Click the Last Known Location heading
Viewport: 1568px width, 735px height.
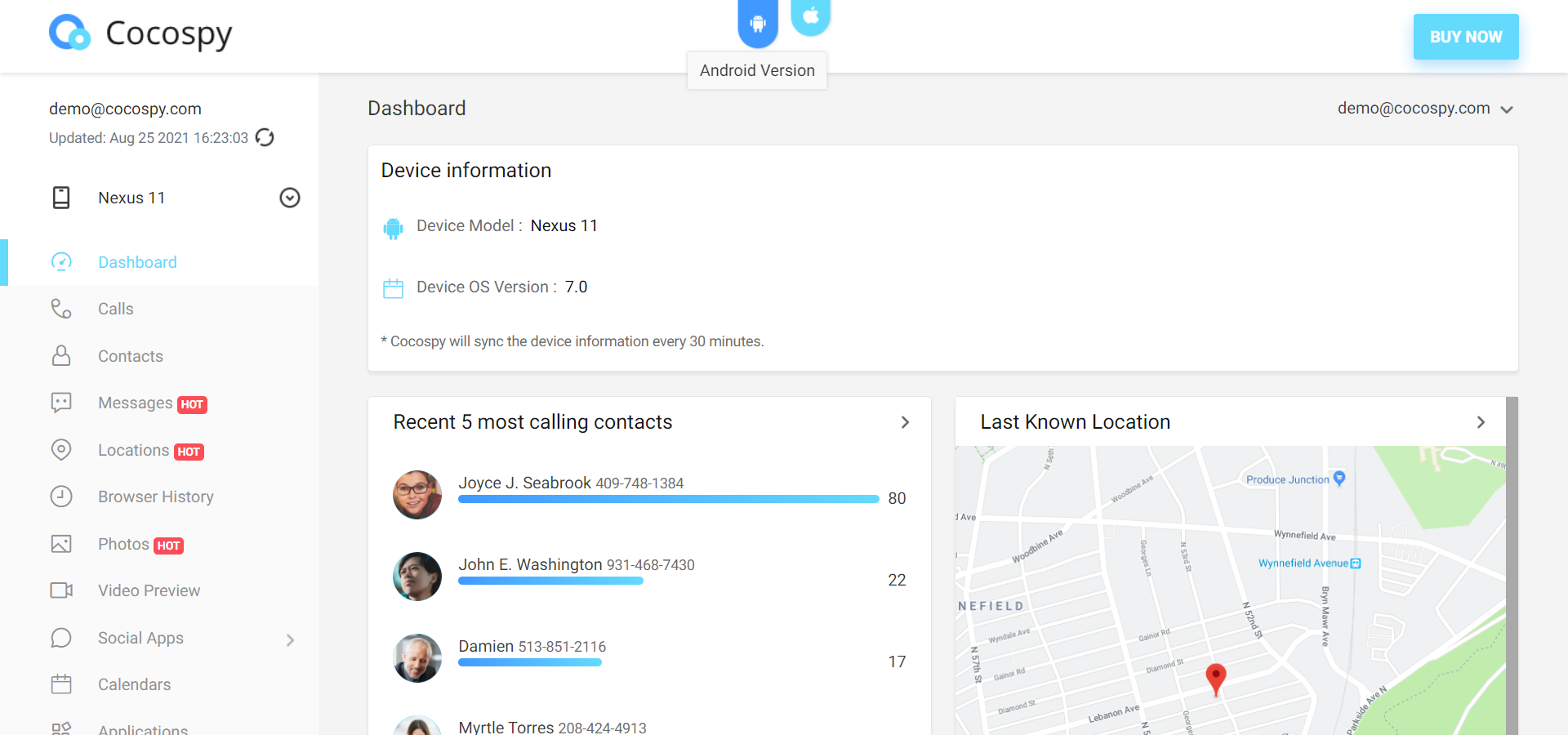pyautogui.click(x=1075, y=422)
